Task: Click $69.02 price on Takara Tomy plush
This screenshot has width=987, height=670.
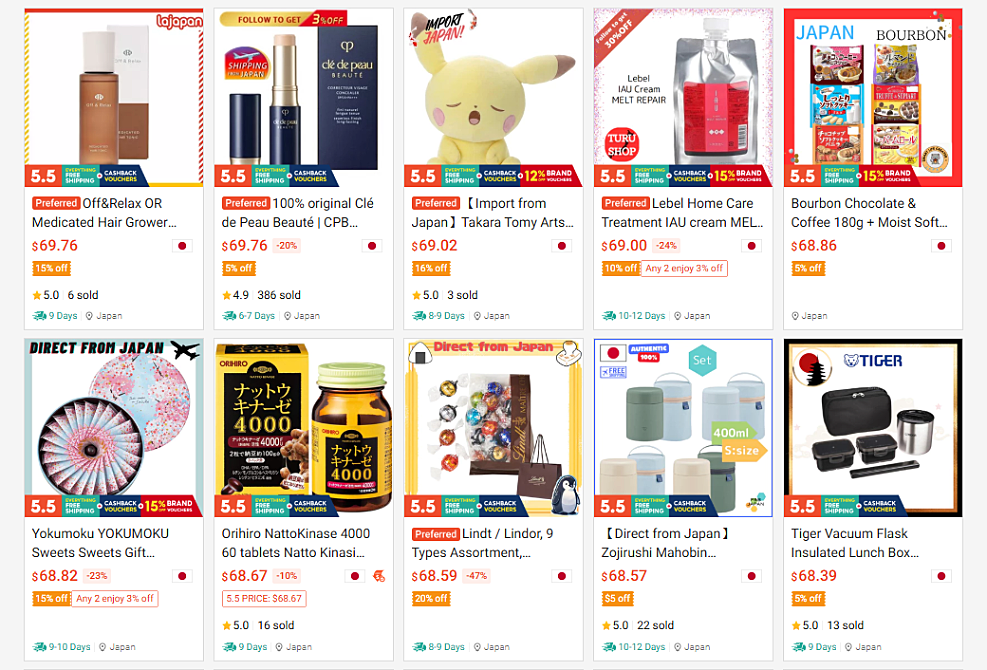Action: (x=434, y=246)
